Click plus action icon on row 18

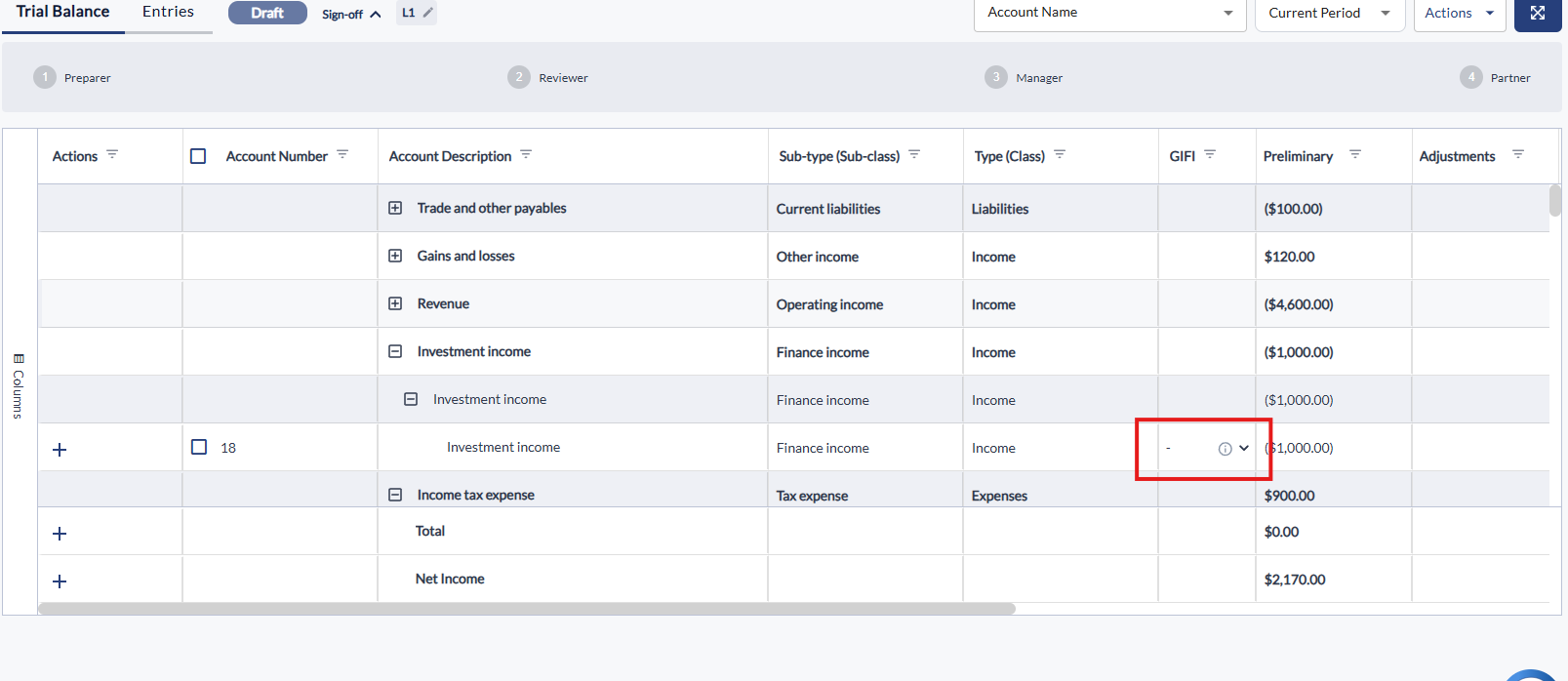(x=60, y=450)
